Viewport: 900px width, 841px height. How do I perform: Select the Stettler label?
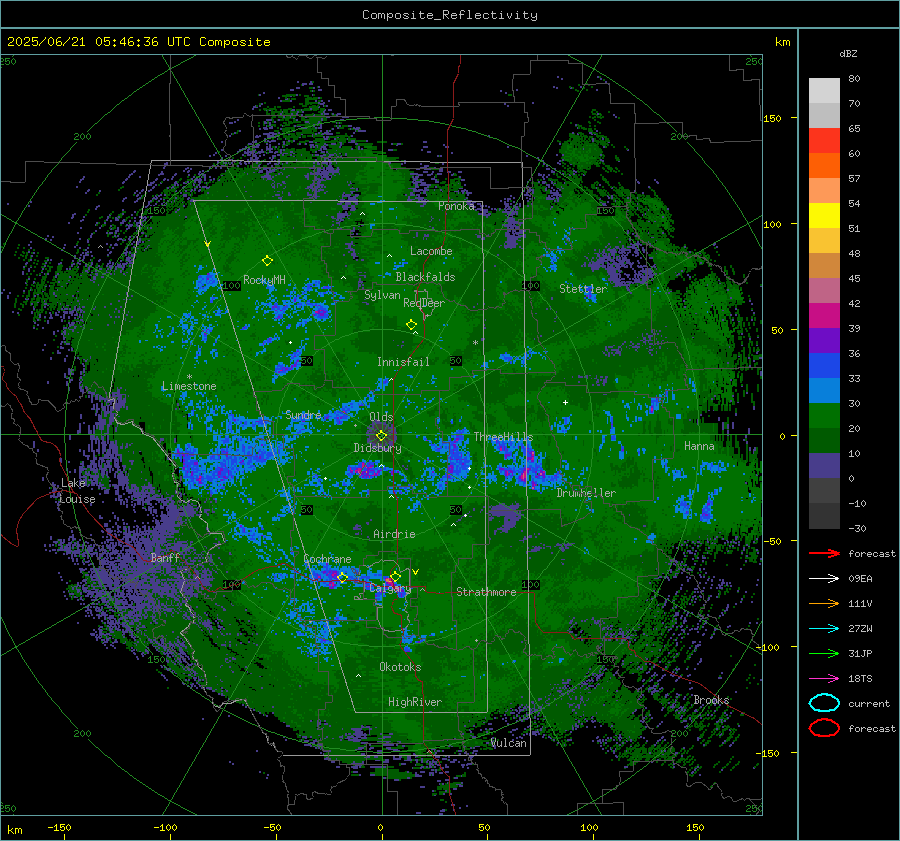coord(583,289)
